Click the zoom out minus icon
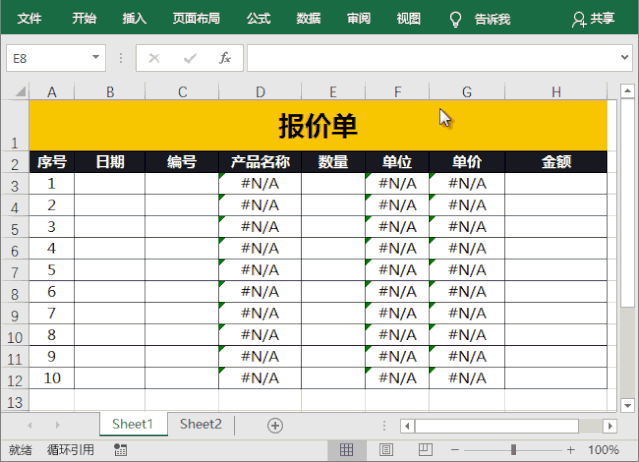Screen dimensions: 639x462 click(455, 450)
